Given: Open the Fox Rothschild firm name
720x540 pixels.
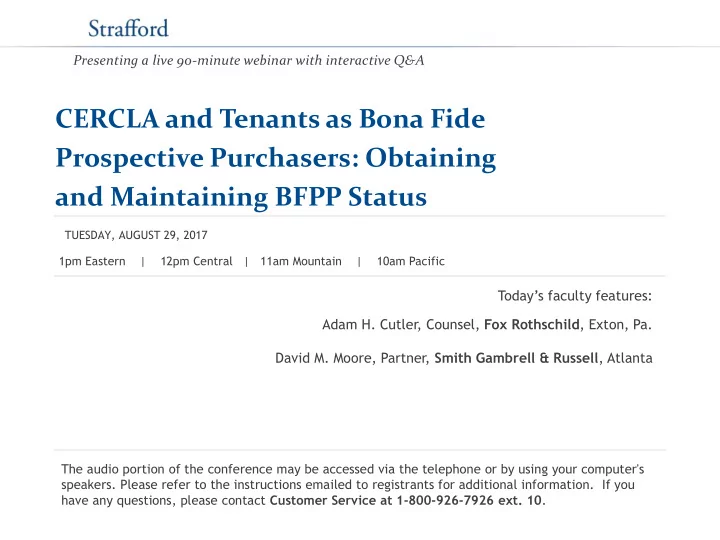Looking at the screenshot, I should click(532, 325).
